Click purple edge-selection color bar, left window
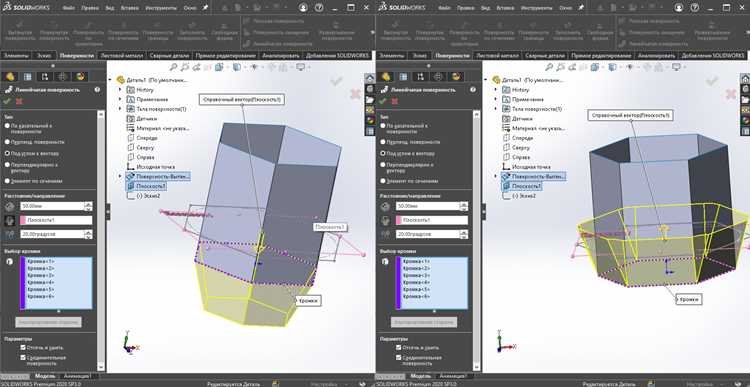750x387 pixels. click(x=22, y=283)
